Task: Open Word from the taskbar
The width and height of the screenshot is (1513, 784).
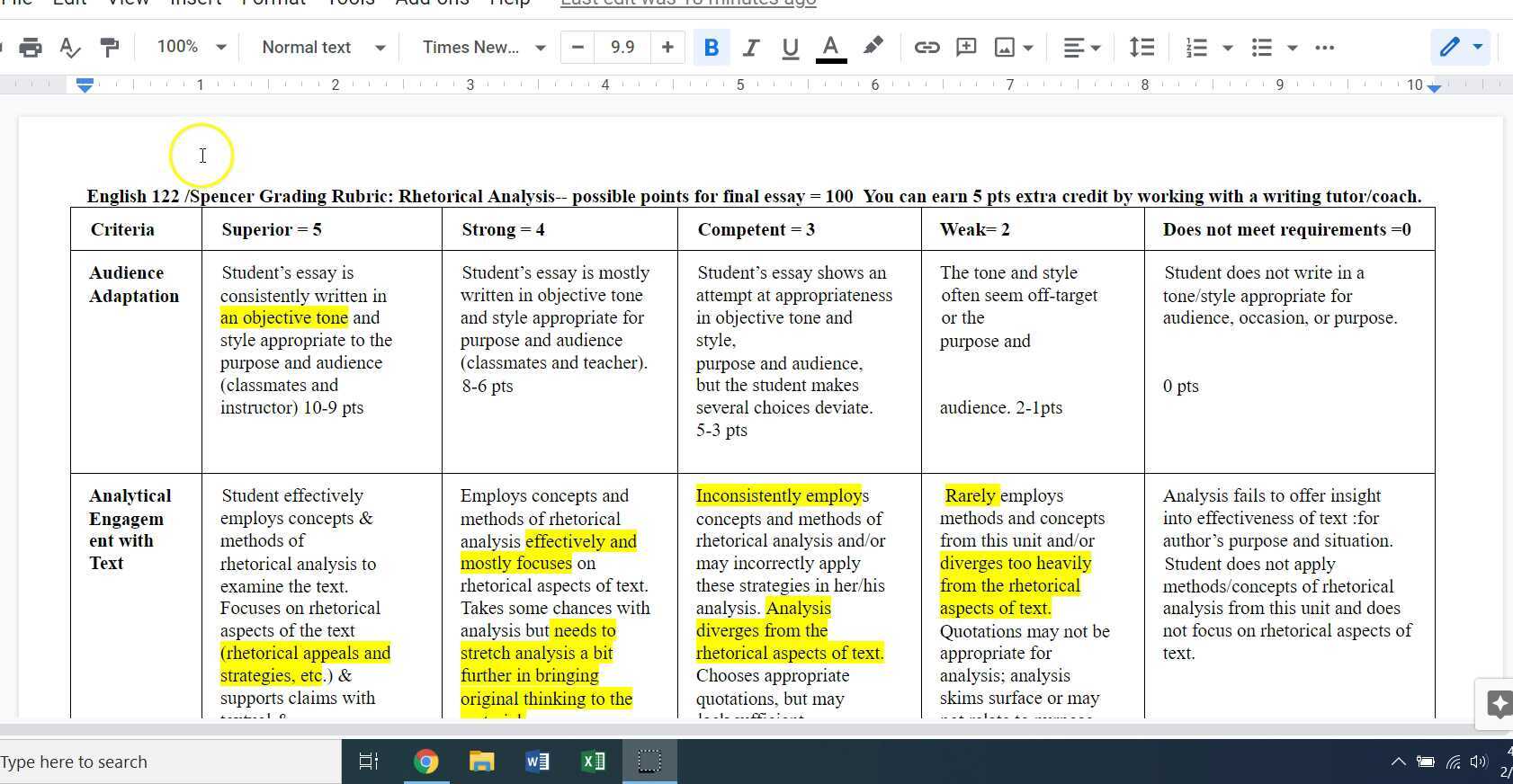Action: click(x=537, y=762)
